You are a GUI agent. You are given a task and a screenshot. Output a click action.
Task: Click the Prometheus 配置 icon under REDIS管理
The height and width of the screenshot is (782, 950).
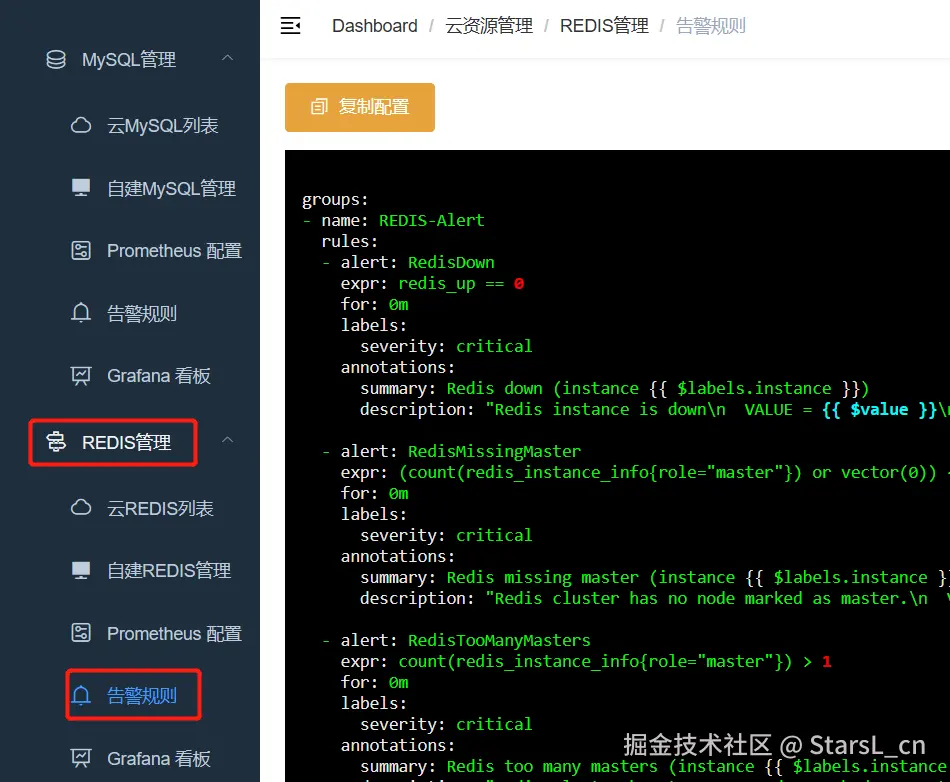click(x=81, y=633)
